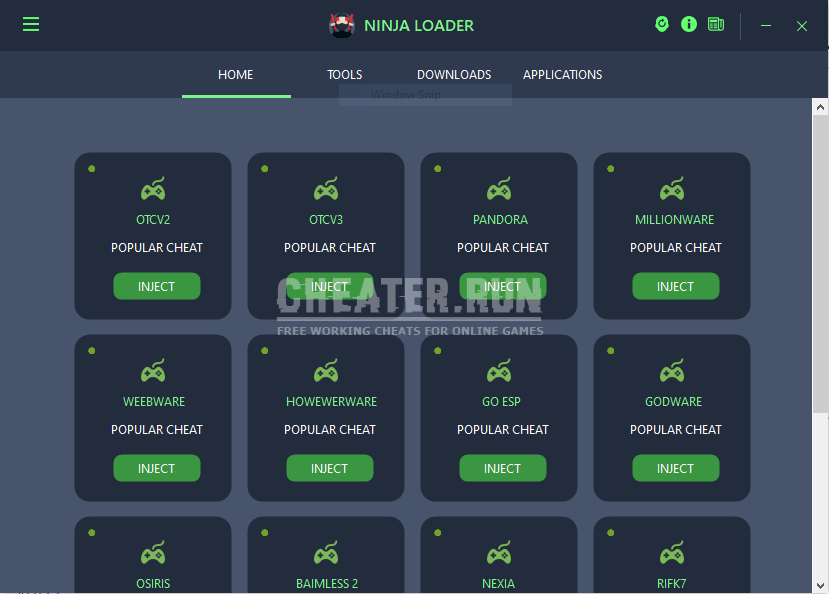Click the MILLIONWARE gamepad icon
Screen dimensions: 829x594
tap(672, 188)
